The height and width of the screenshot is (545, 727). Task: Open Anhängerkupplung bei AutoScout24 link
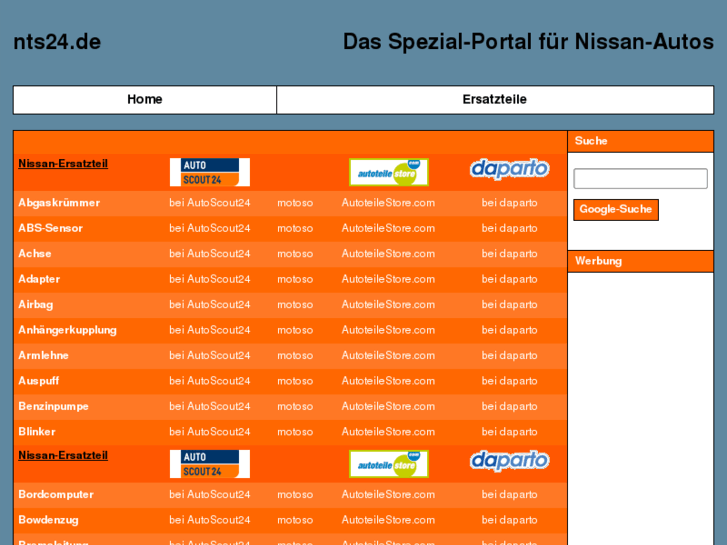click(210, 330)
